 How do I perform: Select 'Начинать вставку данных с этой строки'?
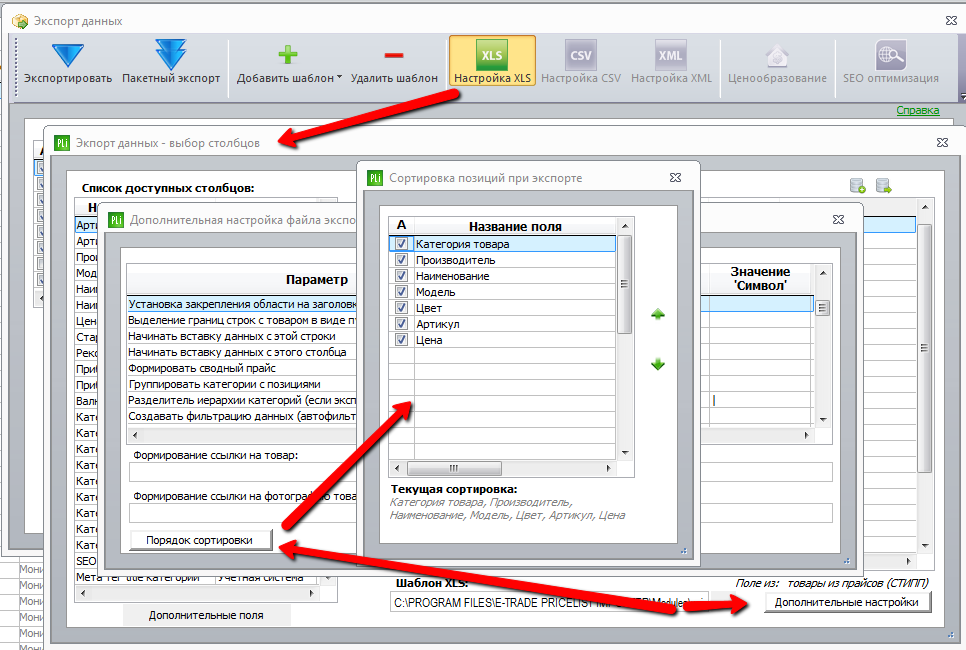tap(242, 336)
